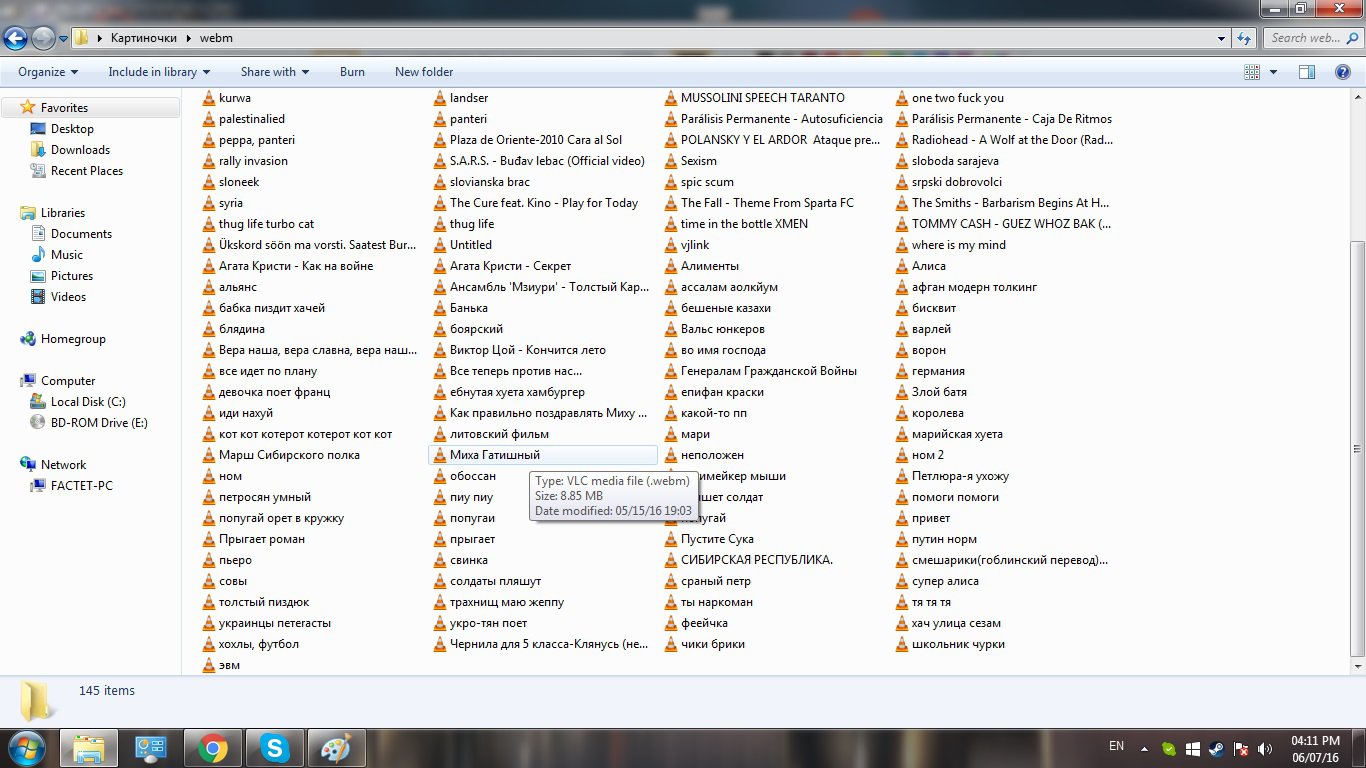1366x768 pixels.
Task: Click the Forward navigation arrow
Action: coord(43,38)
